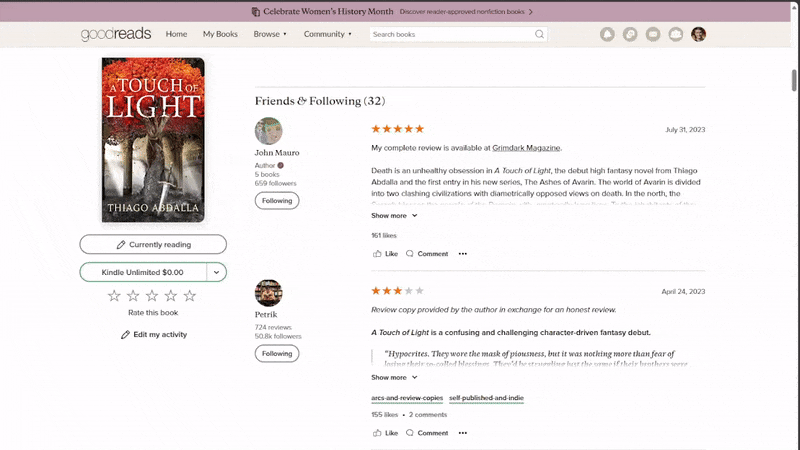This screenshot has height=450, width=800.
Task: View the 155 likes on Petrik's review
Action: (384, 415)
